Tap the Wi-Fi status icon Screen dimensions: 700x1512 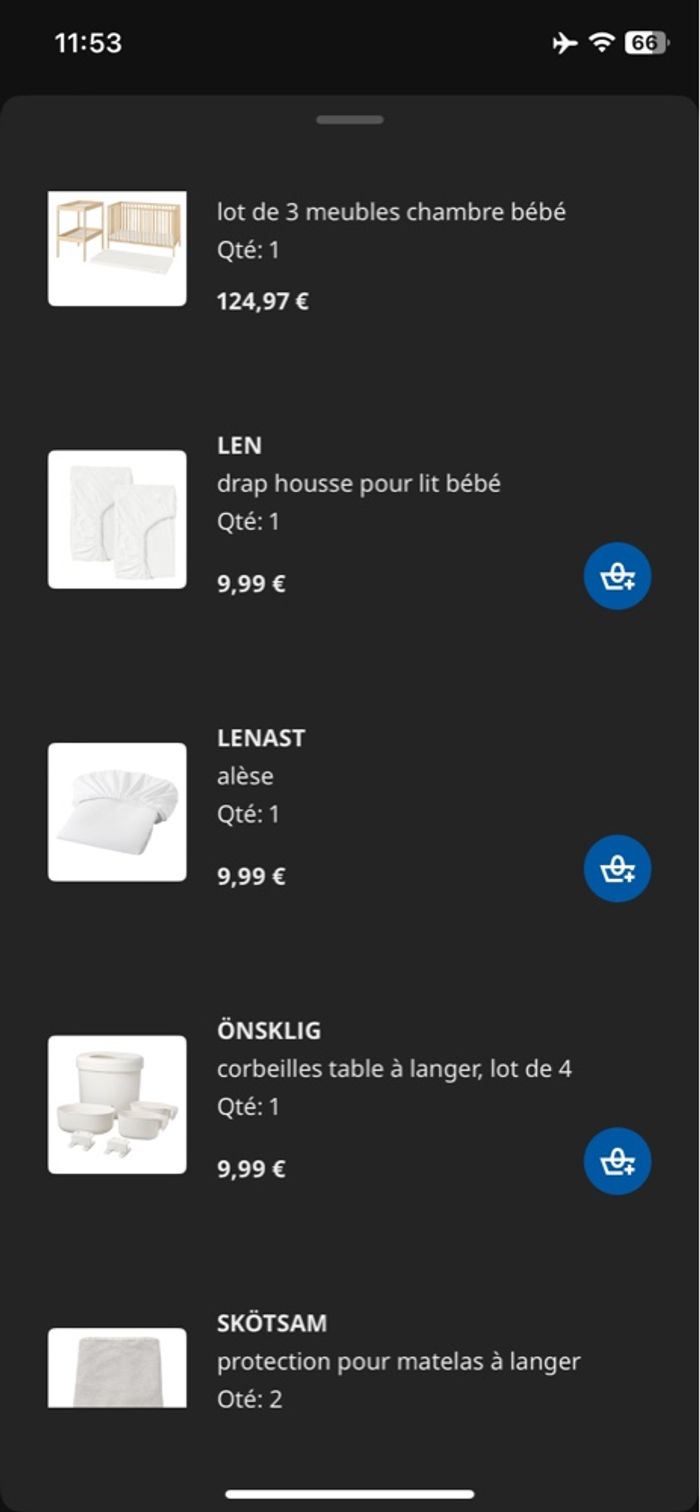pos(601,43)
